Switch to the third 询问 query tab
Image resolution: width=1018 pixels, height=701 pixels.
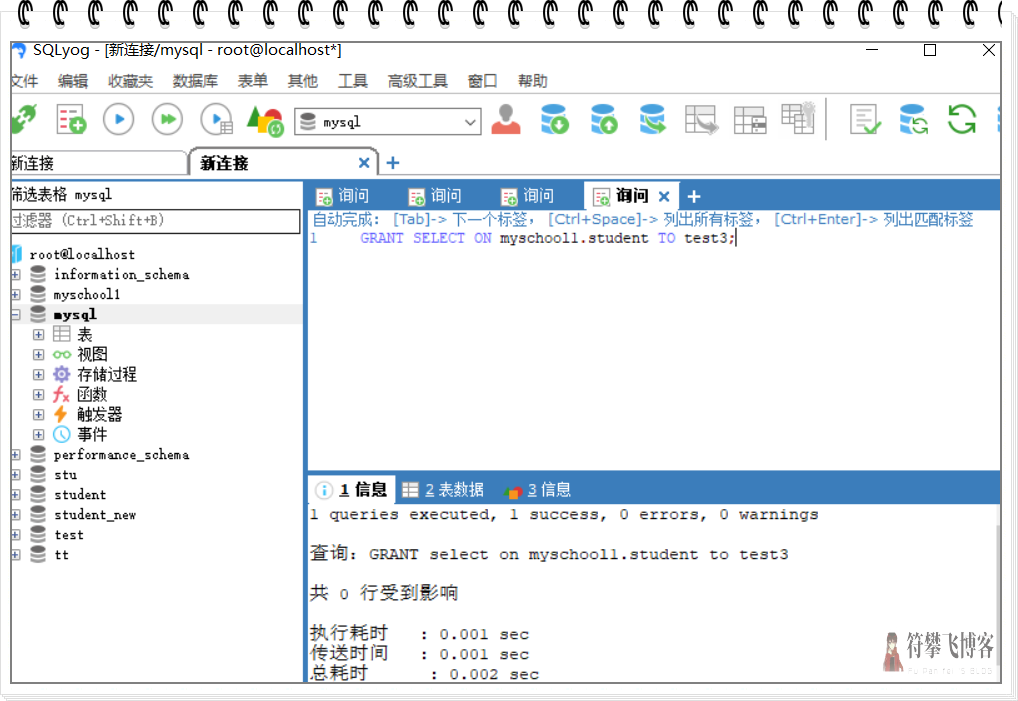tap(527, 195)
